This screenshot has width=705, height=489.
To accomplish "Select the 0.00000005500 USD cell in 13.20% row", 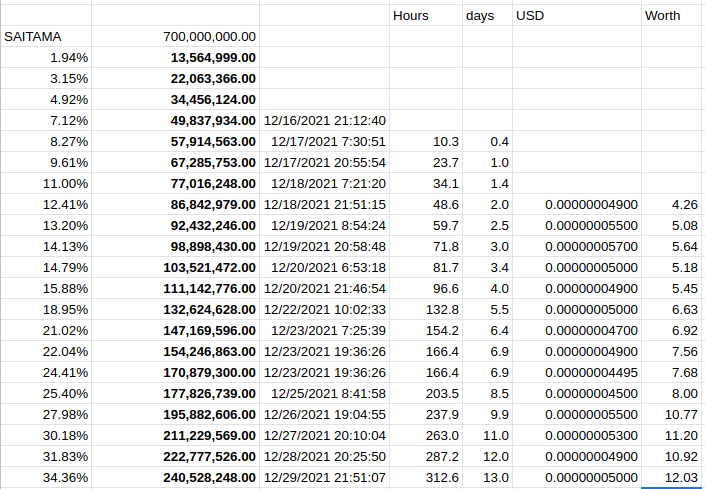I will (x=577, y=225).
